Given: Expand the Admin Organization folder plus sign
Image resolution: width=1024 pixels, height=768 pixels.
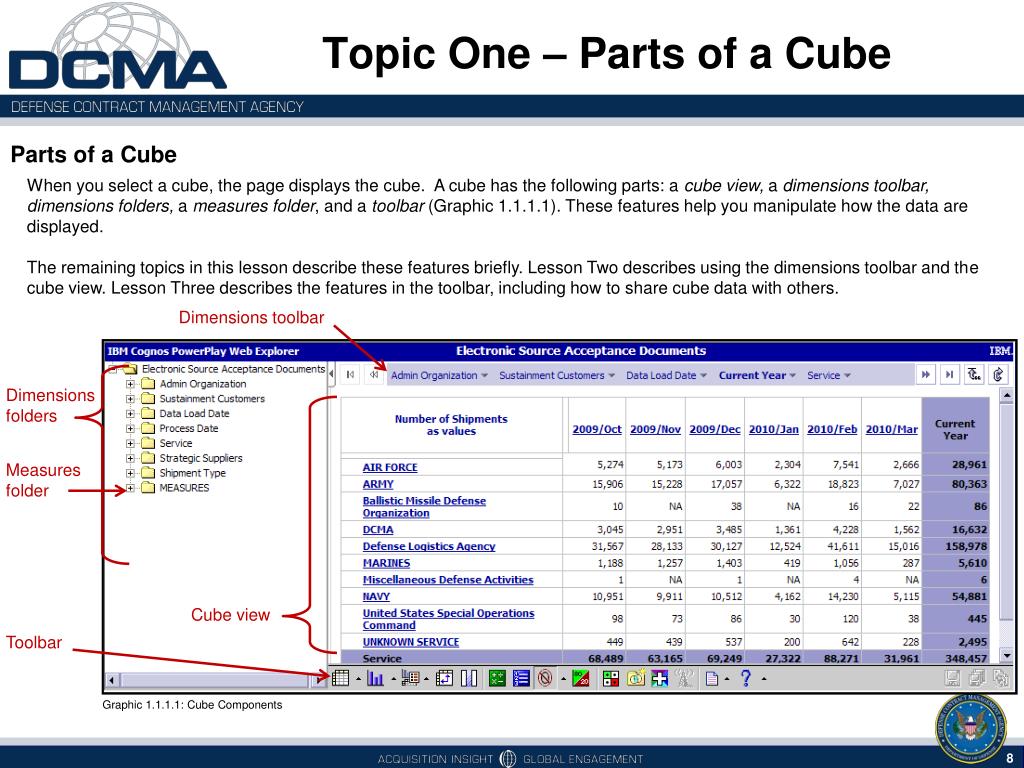Looking at the screenshot, I should [x=130, y=384].
